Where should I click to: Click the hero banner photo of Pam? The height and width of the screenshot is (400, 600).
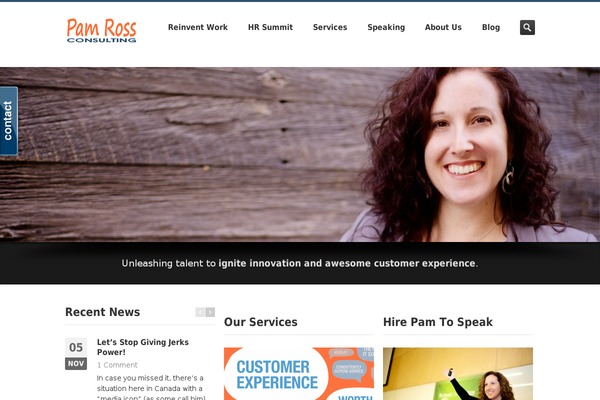(x=300, y=154)
